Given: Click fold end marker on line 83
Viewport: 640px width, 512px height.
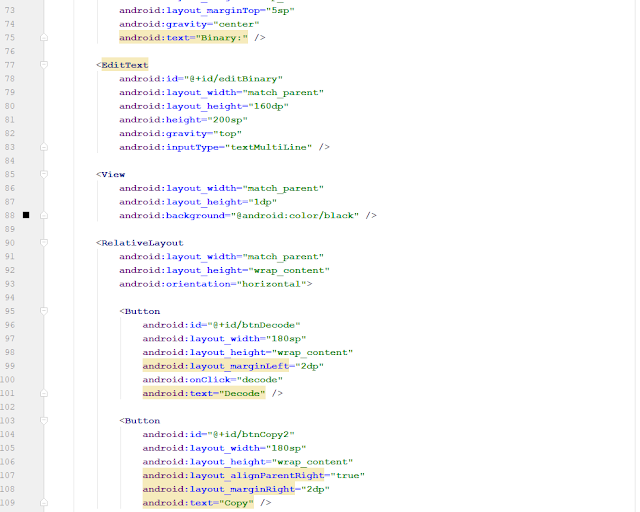Looking at the screenshot, I should click(x=44, y=147).
